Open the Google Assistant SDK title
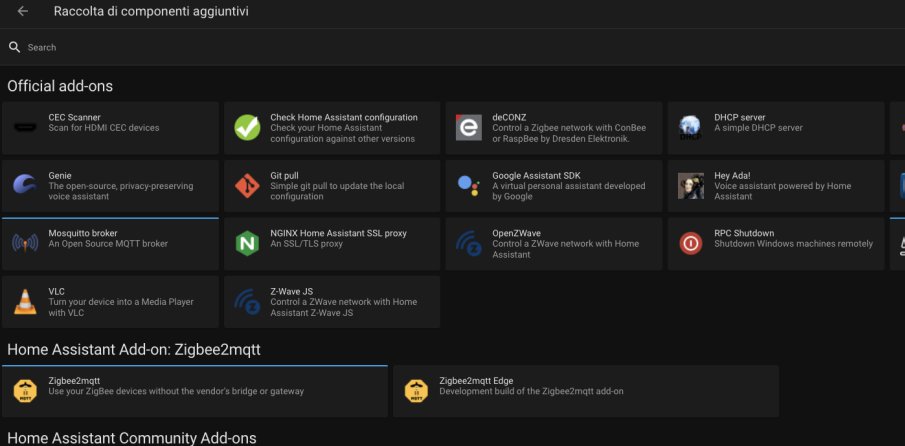 tap(536, 175)
